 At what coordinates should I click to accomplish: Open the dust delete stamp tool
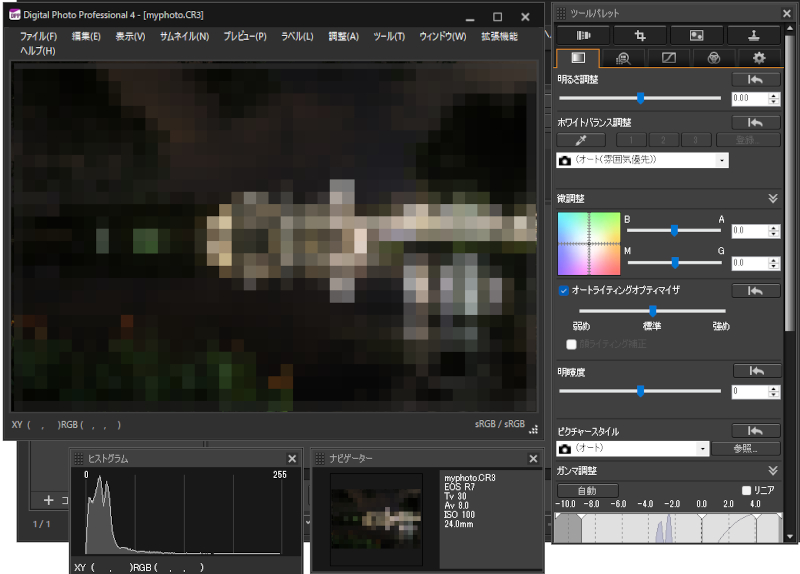pos(756,36)
